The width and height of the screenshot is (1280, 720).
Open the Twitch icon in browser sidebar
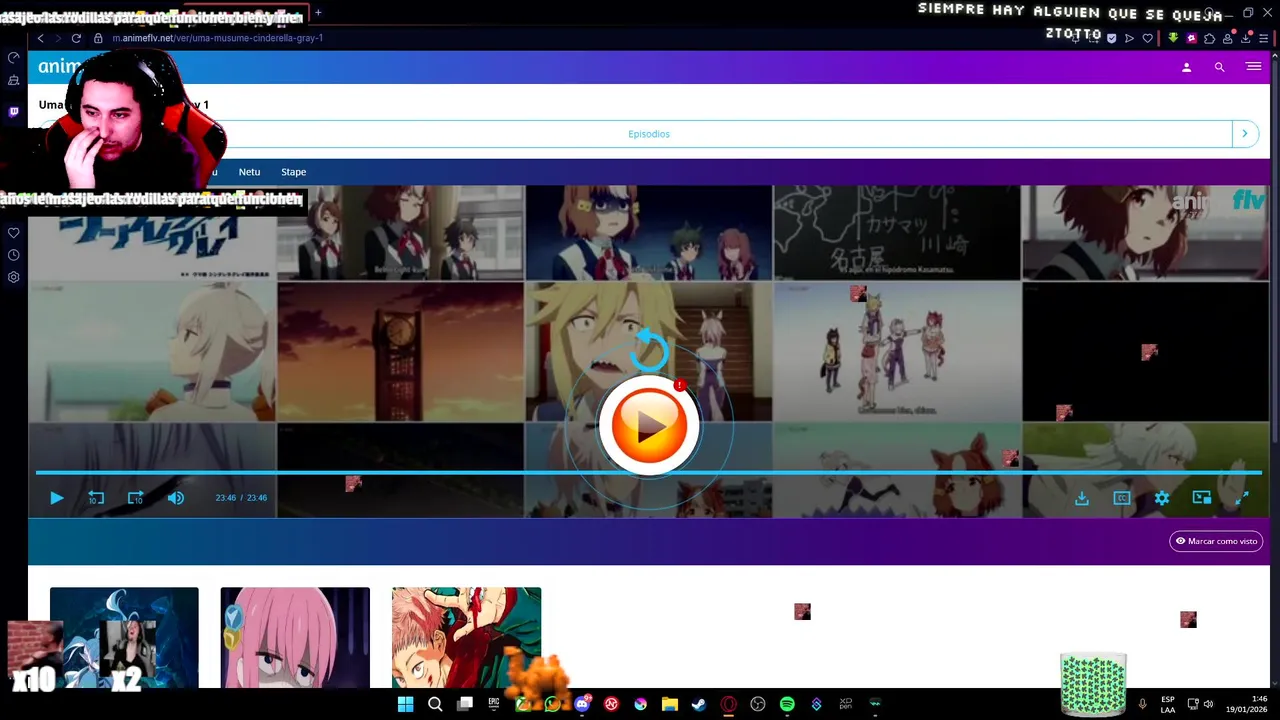click(13, 112)
